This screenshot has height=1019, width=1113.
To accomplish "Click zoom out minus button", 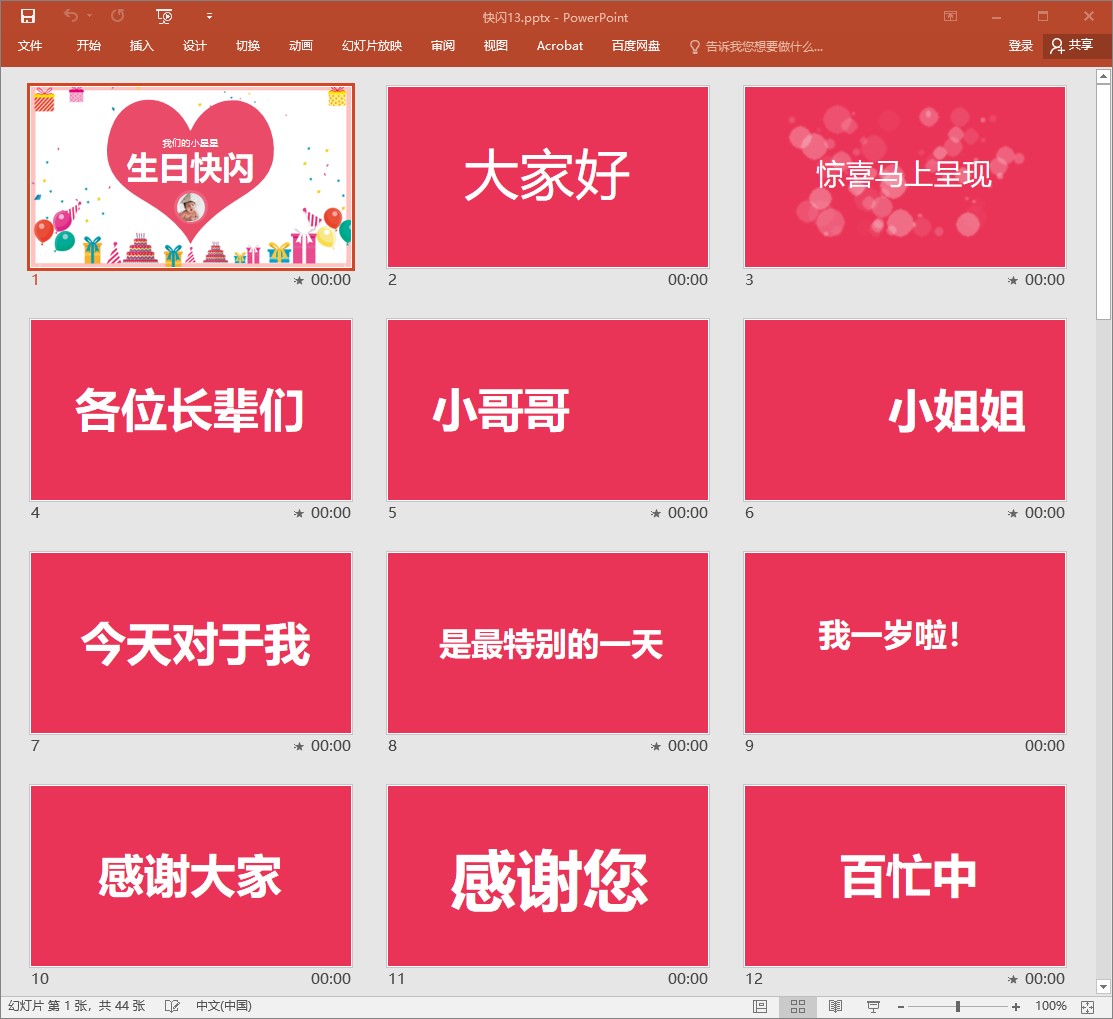I will tap(900, 1006).
